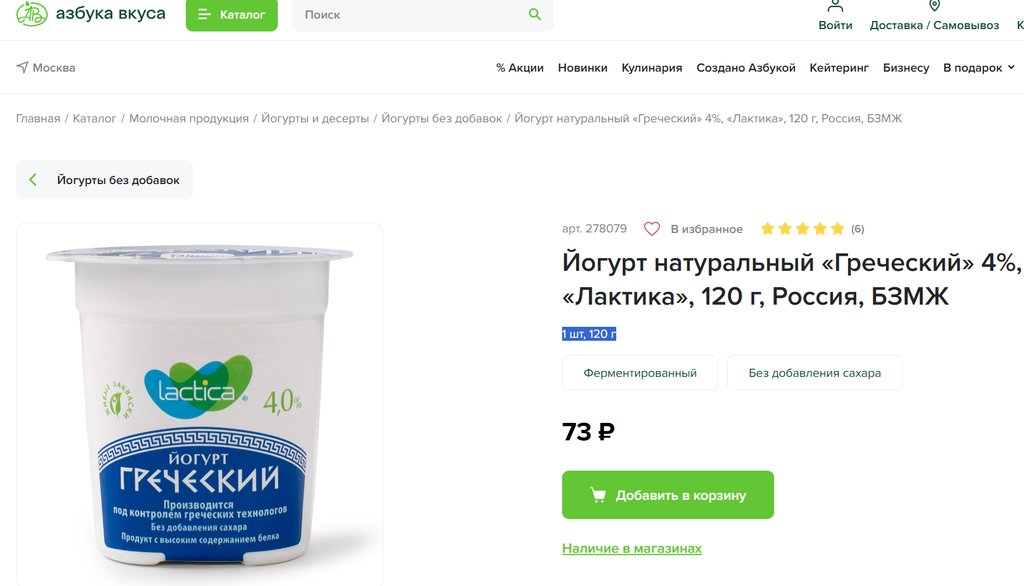Open the % Акции menu item
This screenshot has height=586, width=1024.
520,67
